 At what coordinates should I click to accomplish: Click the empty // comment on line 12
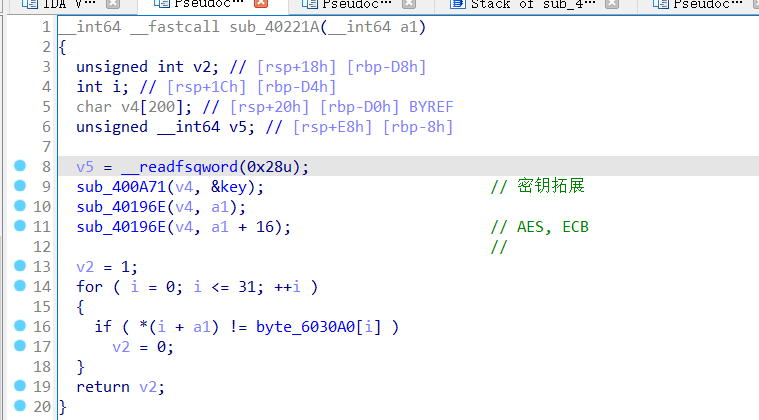[499, 247]
